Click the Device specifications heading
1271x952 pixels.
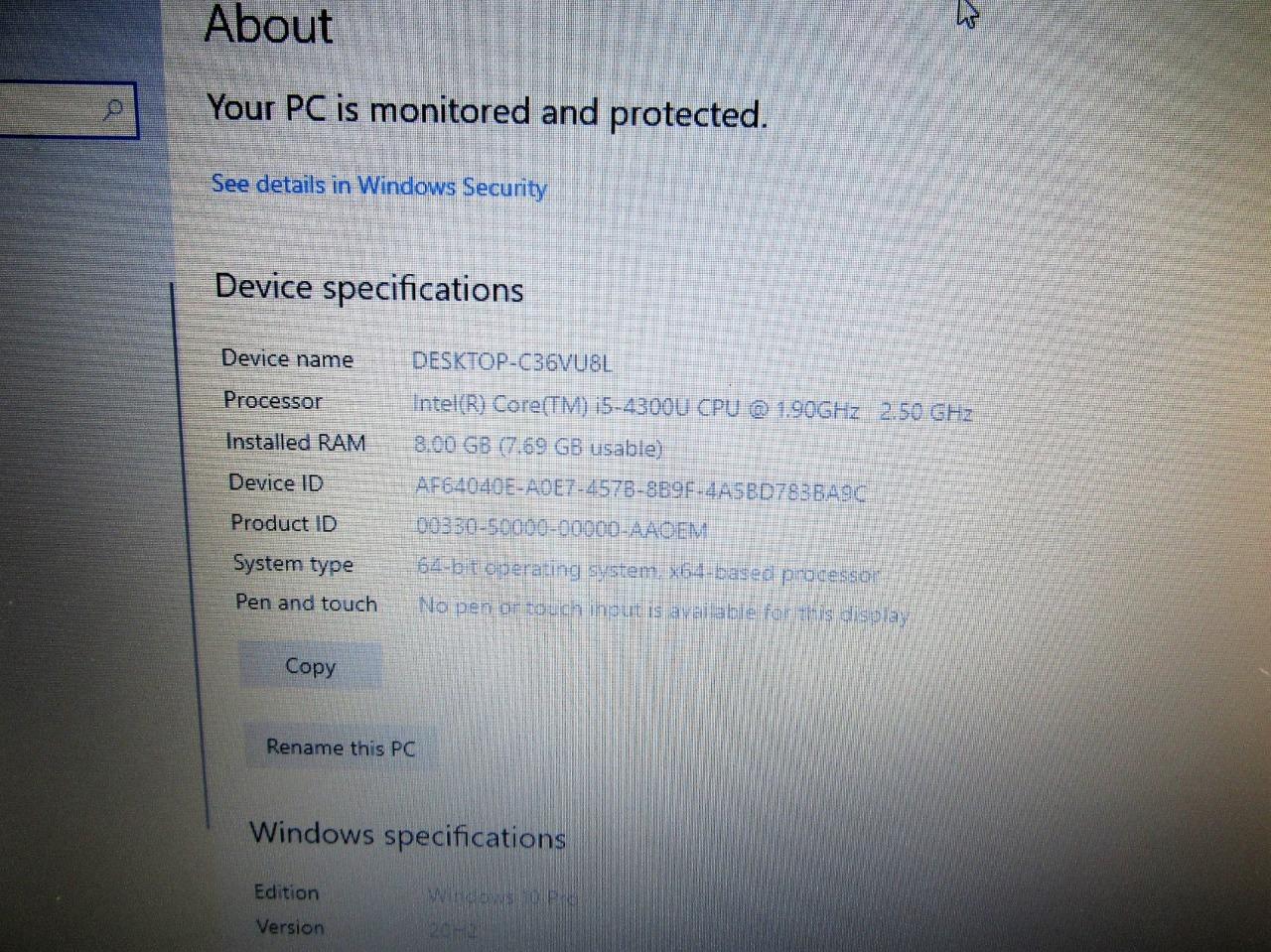(x=368, y=288)
